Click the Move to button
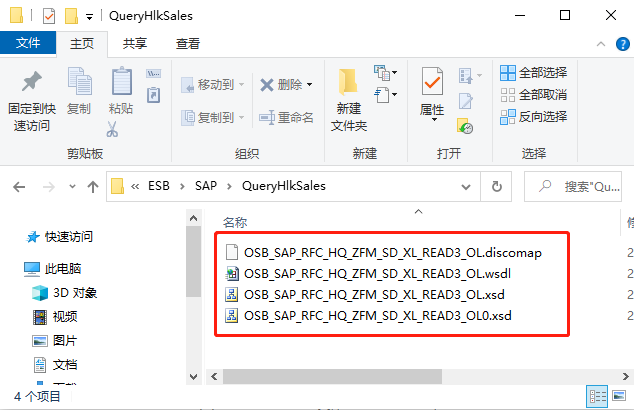The height and width of the screenshot is (410, 634). pos(213,85)
